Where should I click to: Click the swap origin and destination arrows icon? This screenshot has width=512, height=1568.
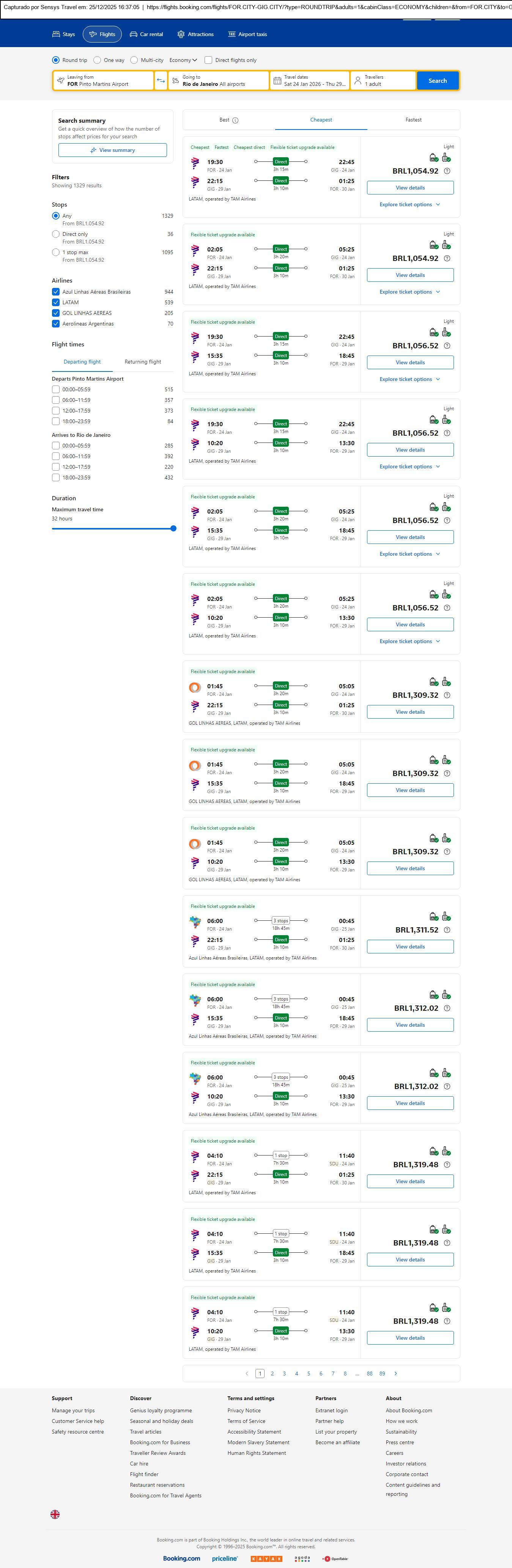[161, 81]
